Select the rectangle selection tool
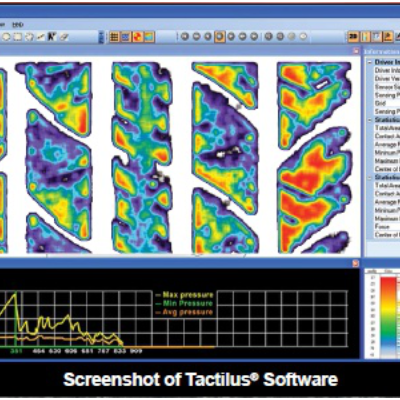The width and height of the screenshot is (400, 400). 17,36
